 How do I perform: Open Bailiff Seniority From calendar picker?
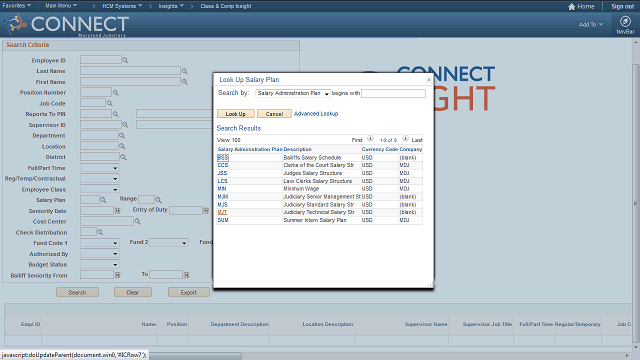[118, 275]
